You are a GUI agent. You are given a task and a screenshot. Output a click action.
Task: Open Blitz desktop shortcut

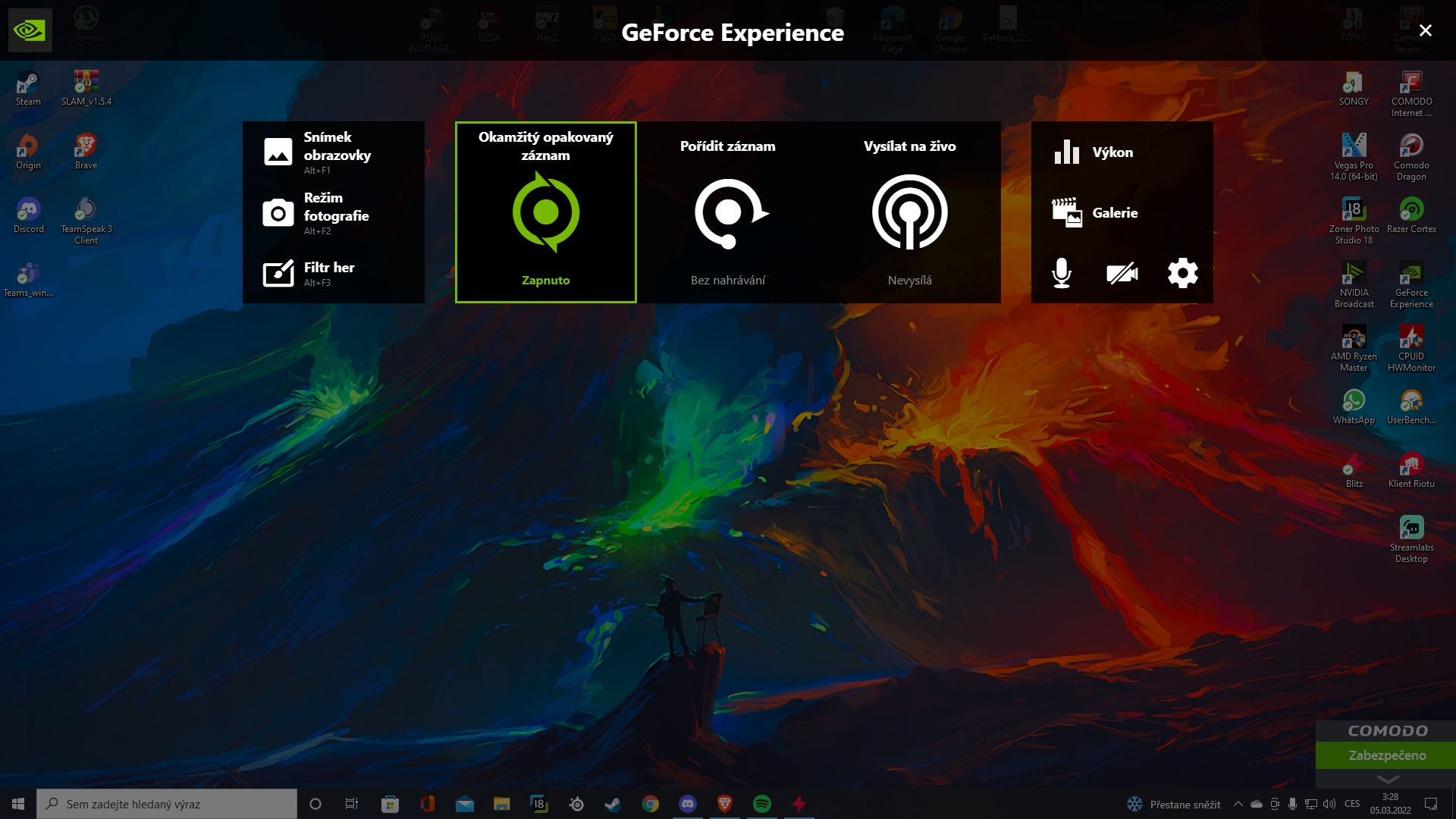(x=1354, y=470)
